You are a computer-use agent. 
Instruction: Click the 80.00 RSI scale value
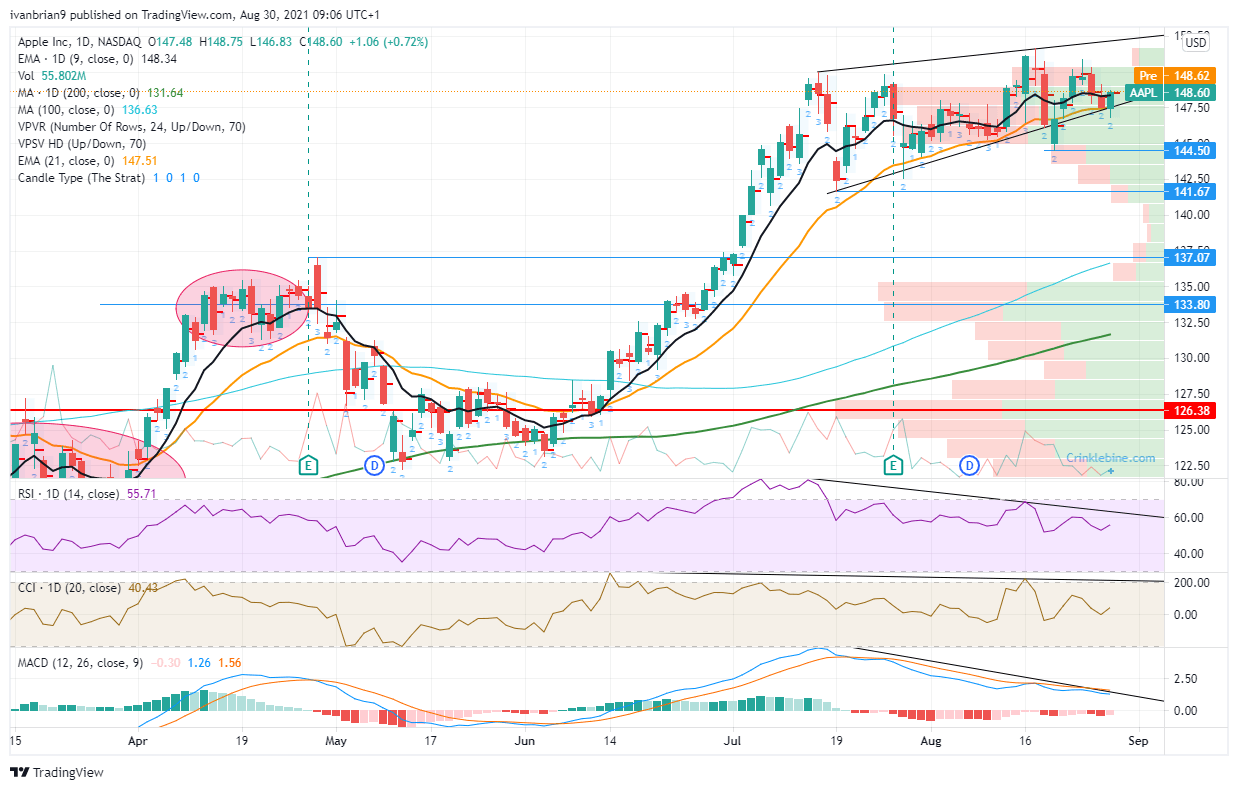point(1187,483)
